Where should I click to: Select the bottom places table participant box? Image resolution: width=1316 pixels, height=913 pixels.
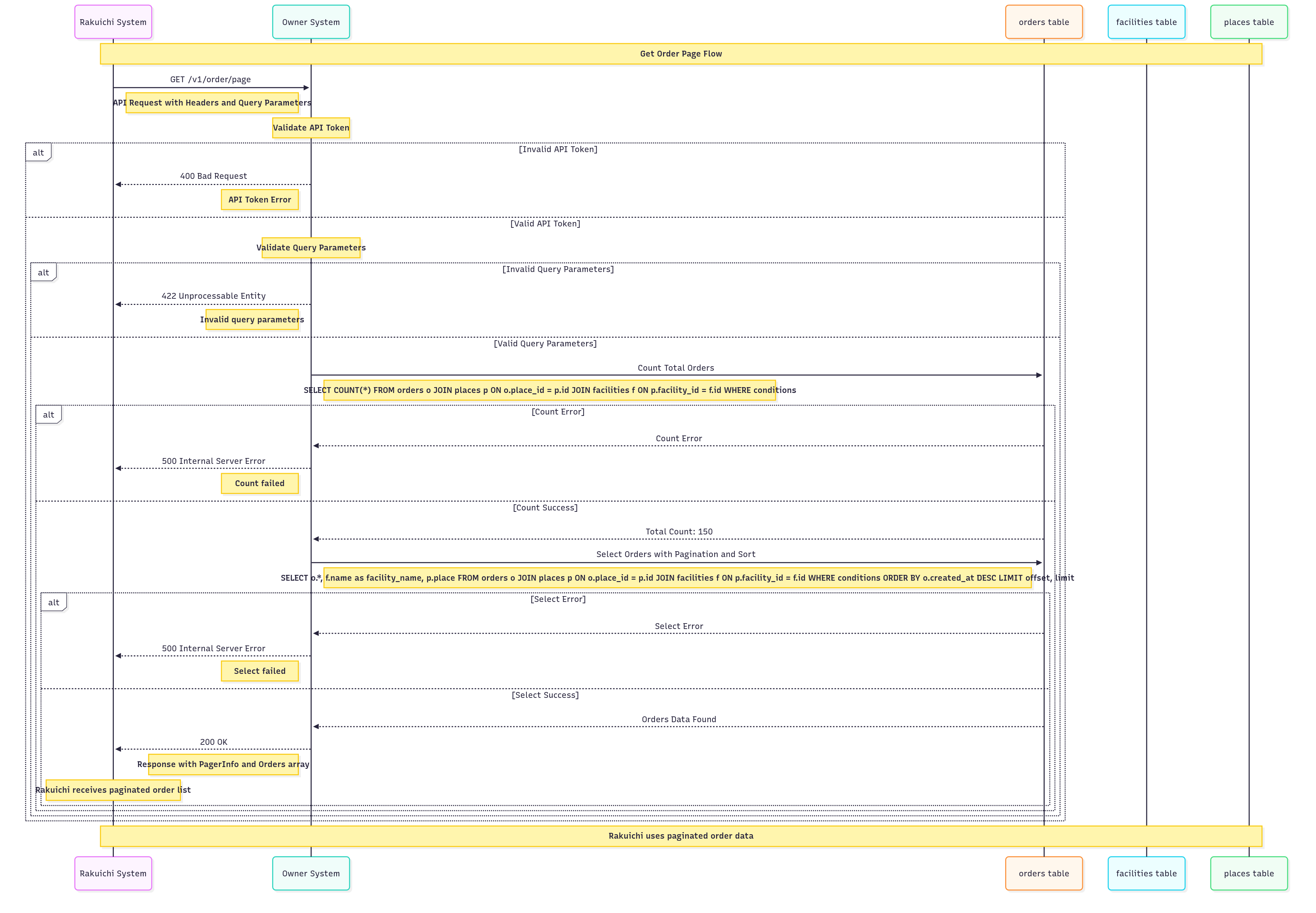pyautogui.click(x=1248, y=874)
